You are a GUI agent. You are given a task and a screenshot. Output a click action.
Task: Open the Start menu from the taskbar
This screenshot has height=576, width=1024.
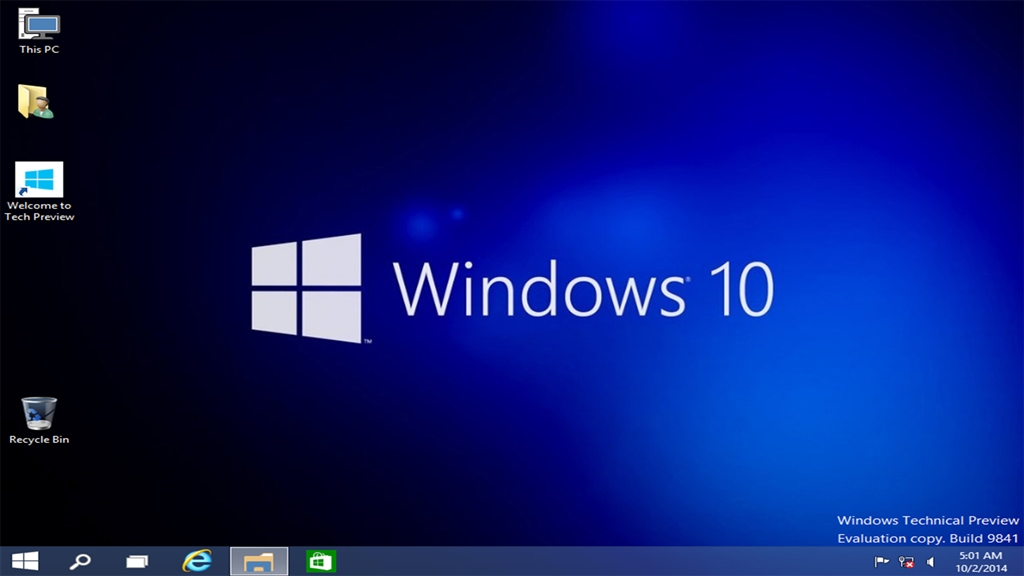click(25, 561)
